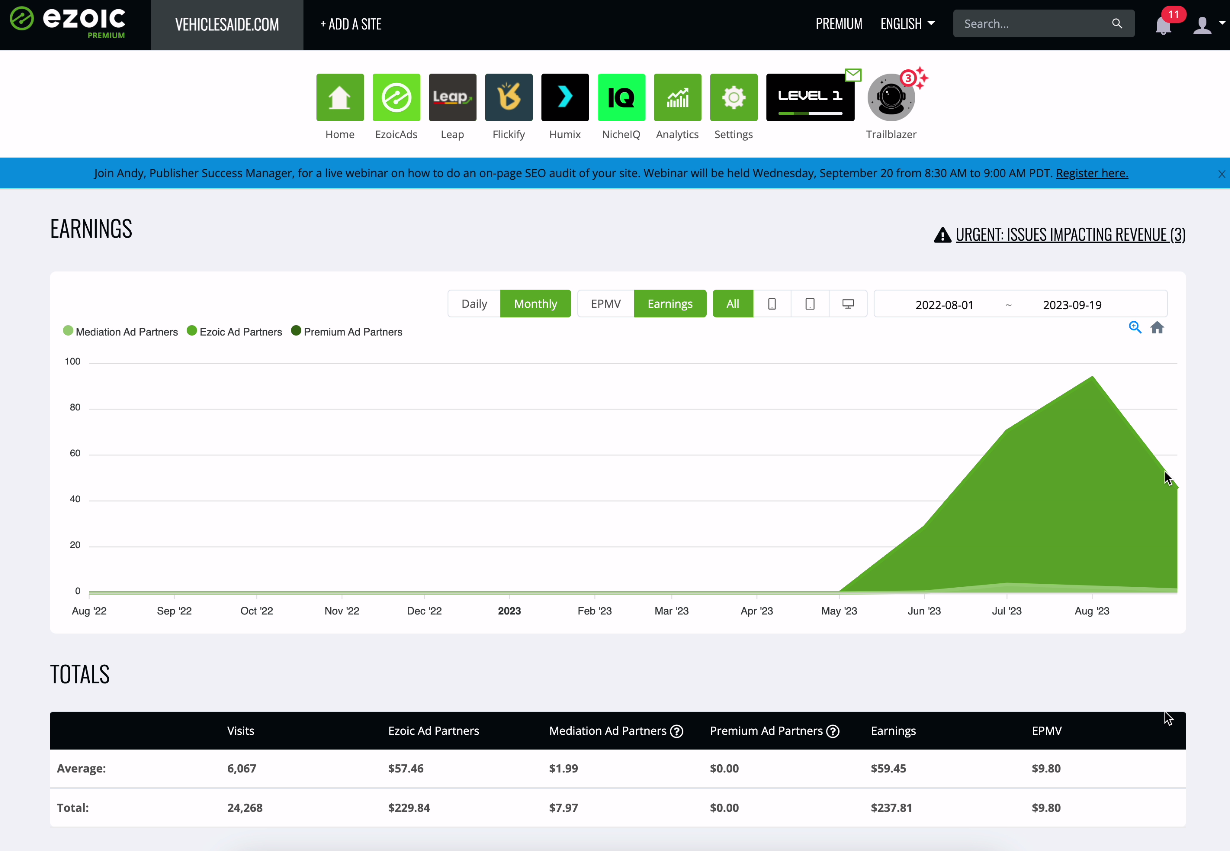
Task: Select All devices filter
Action: tap(733, 304)
